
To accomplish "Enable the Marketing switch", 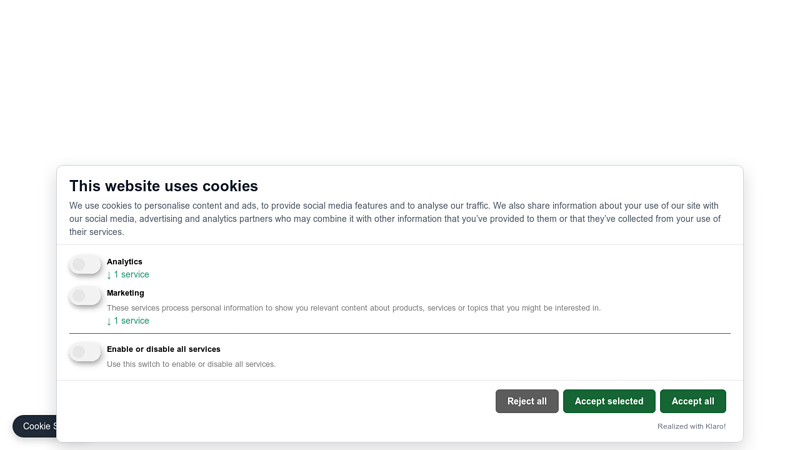I will click(85, 295).
